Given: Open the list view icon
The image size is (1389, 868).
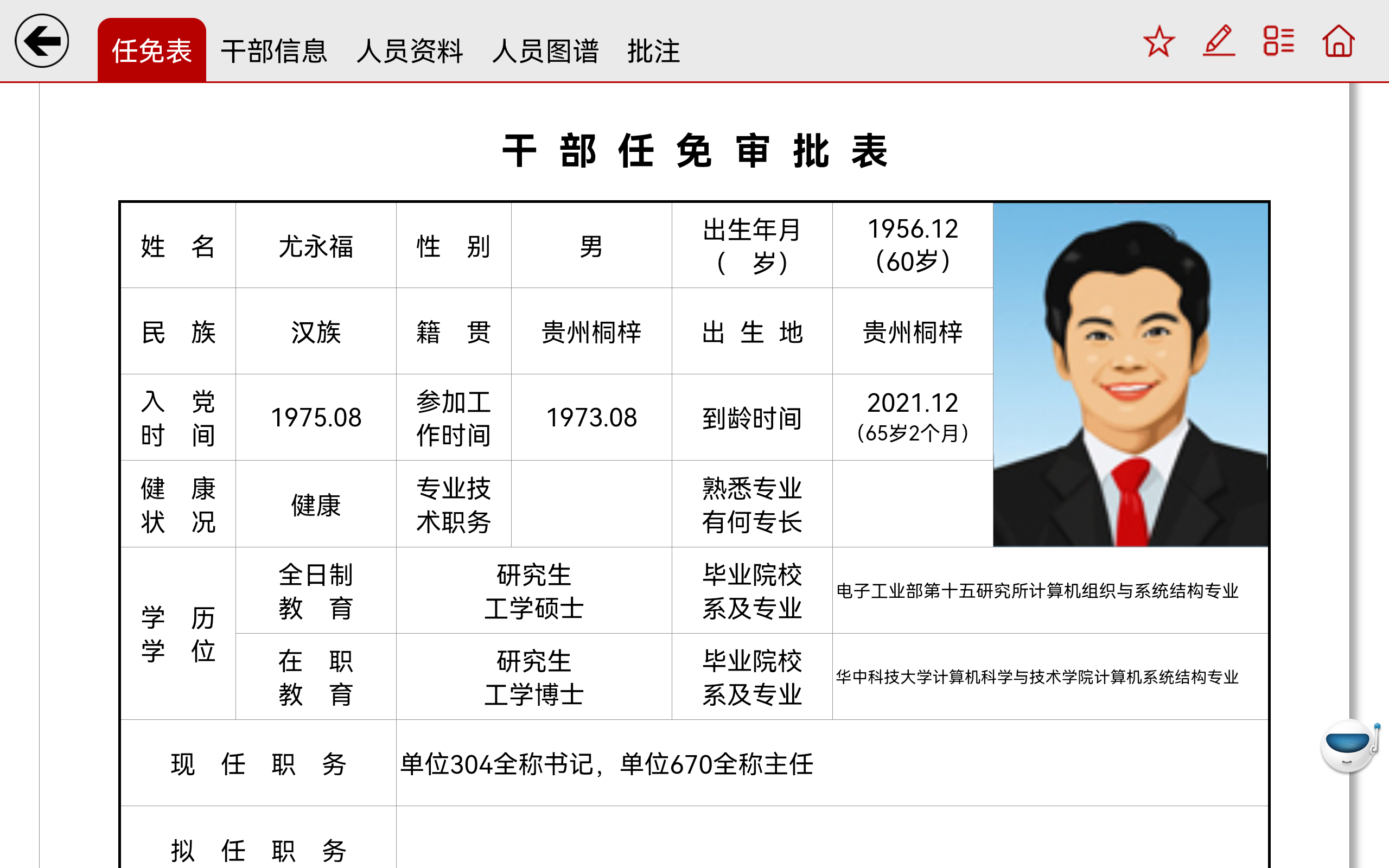Looking at the screenshot, I should point(1279,41).
